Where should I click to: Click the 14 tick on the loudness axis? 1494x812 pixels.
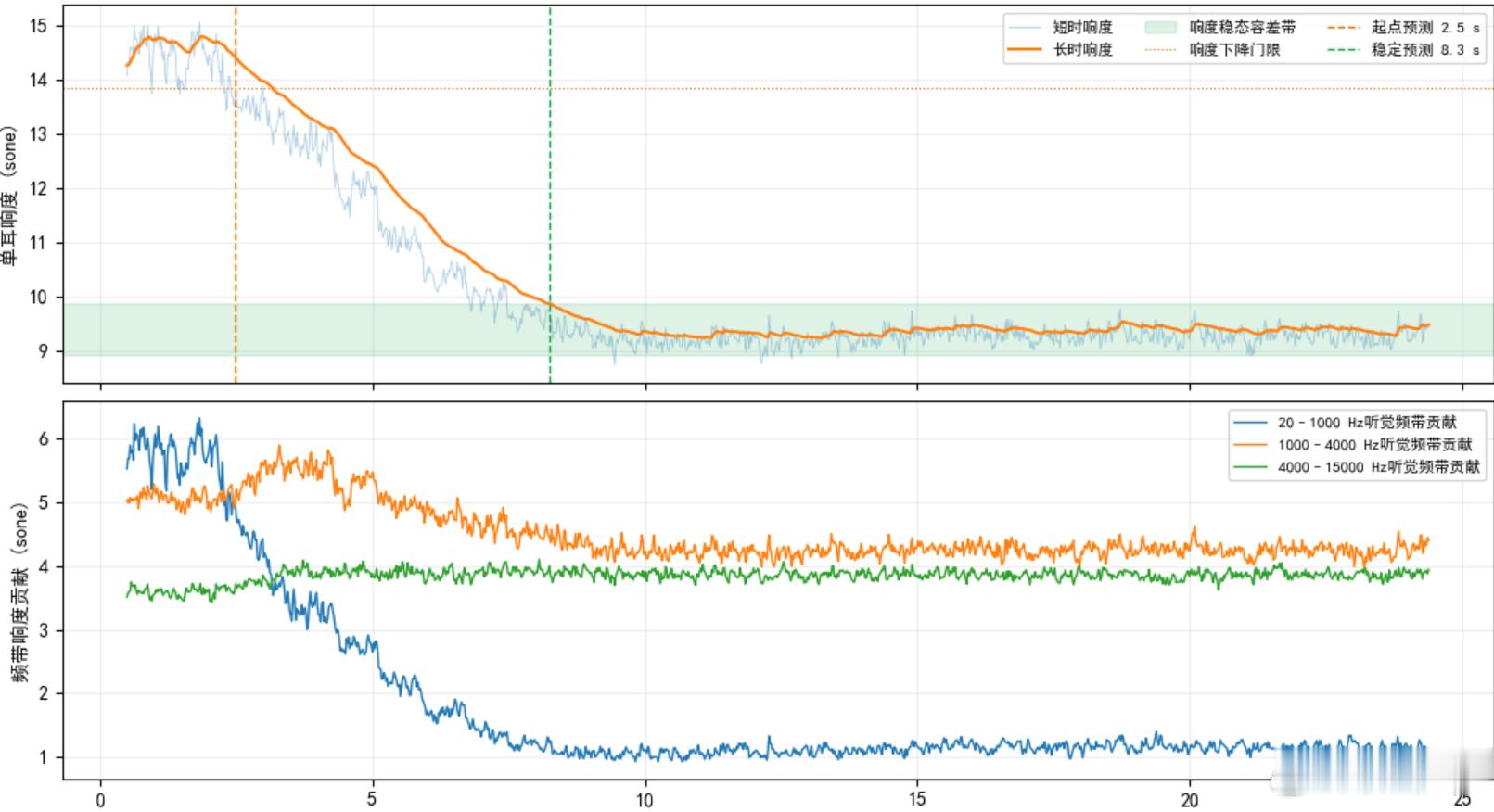pyautogui.click(x=38, y=81)
